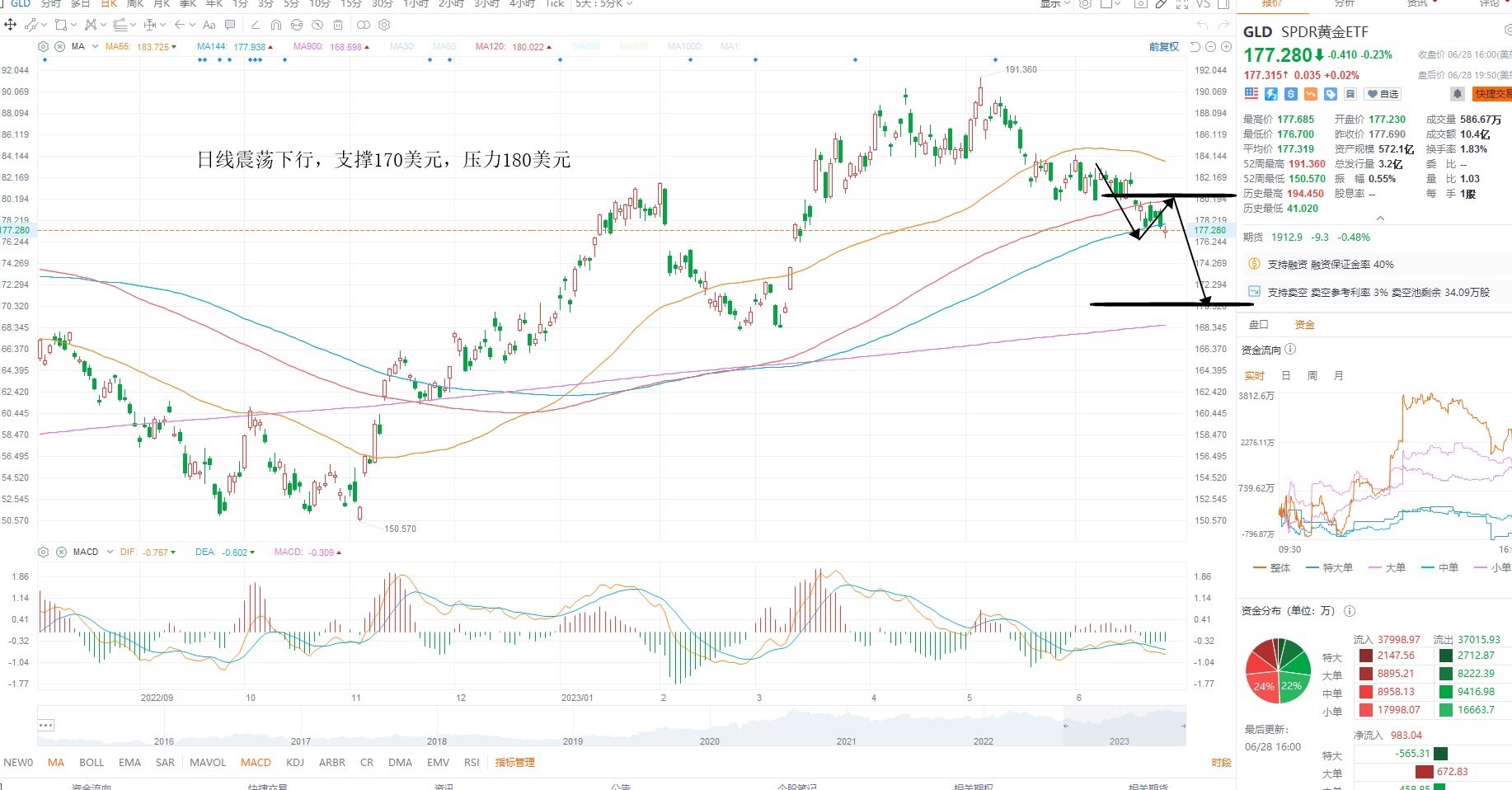
Task: Toggle the magnet snap tool
Action: (x=276, y=25)
